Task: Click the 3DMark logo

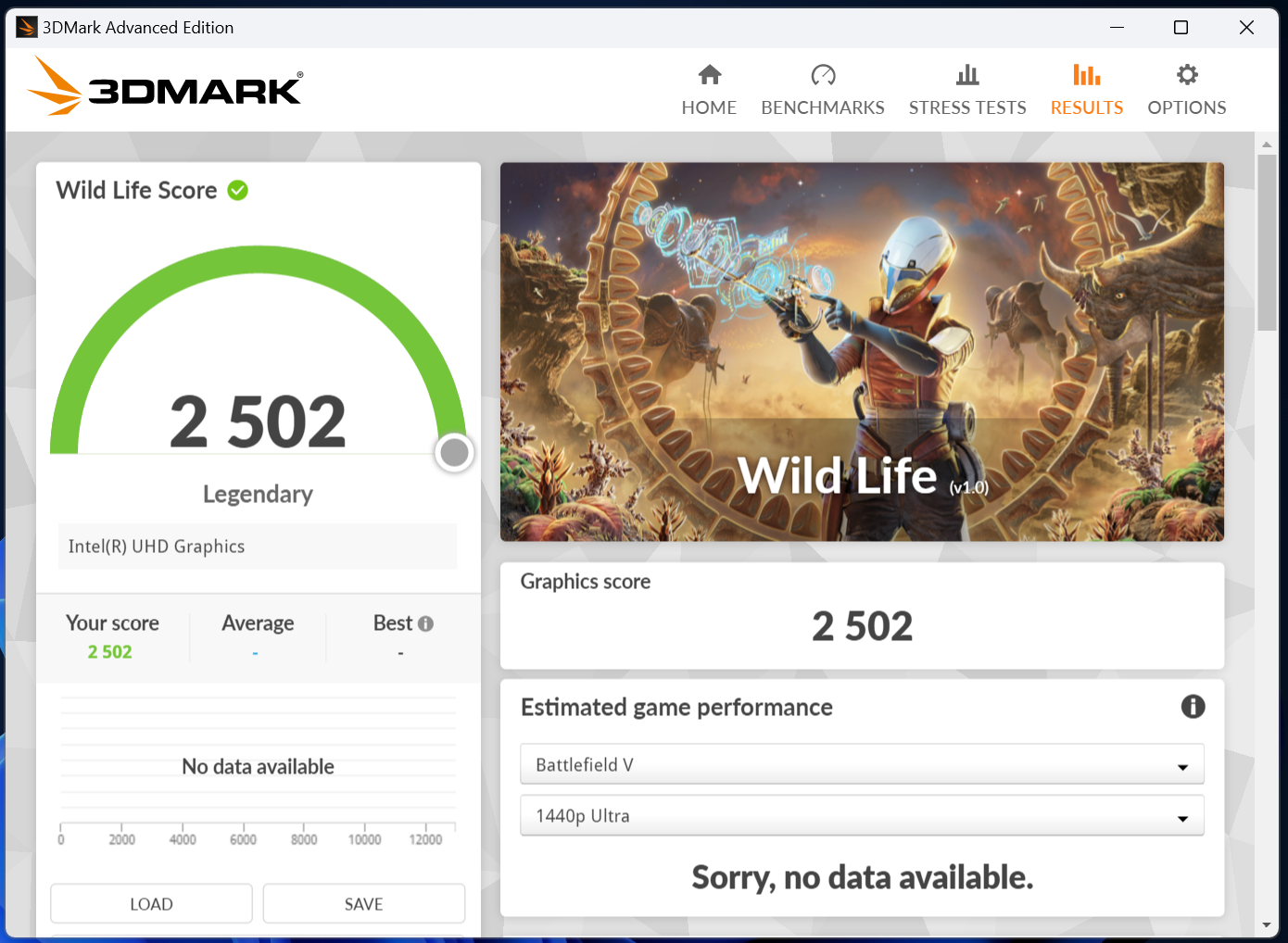Action: 165,86
